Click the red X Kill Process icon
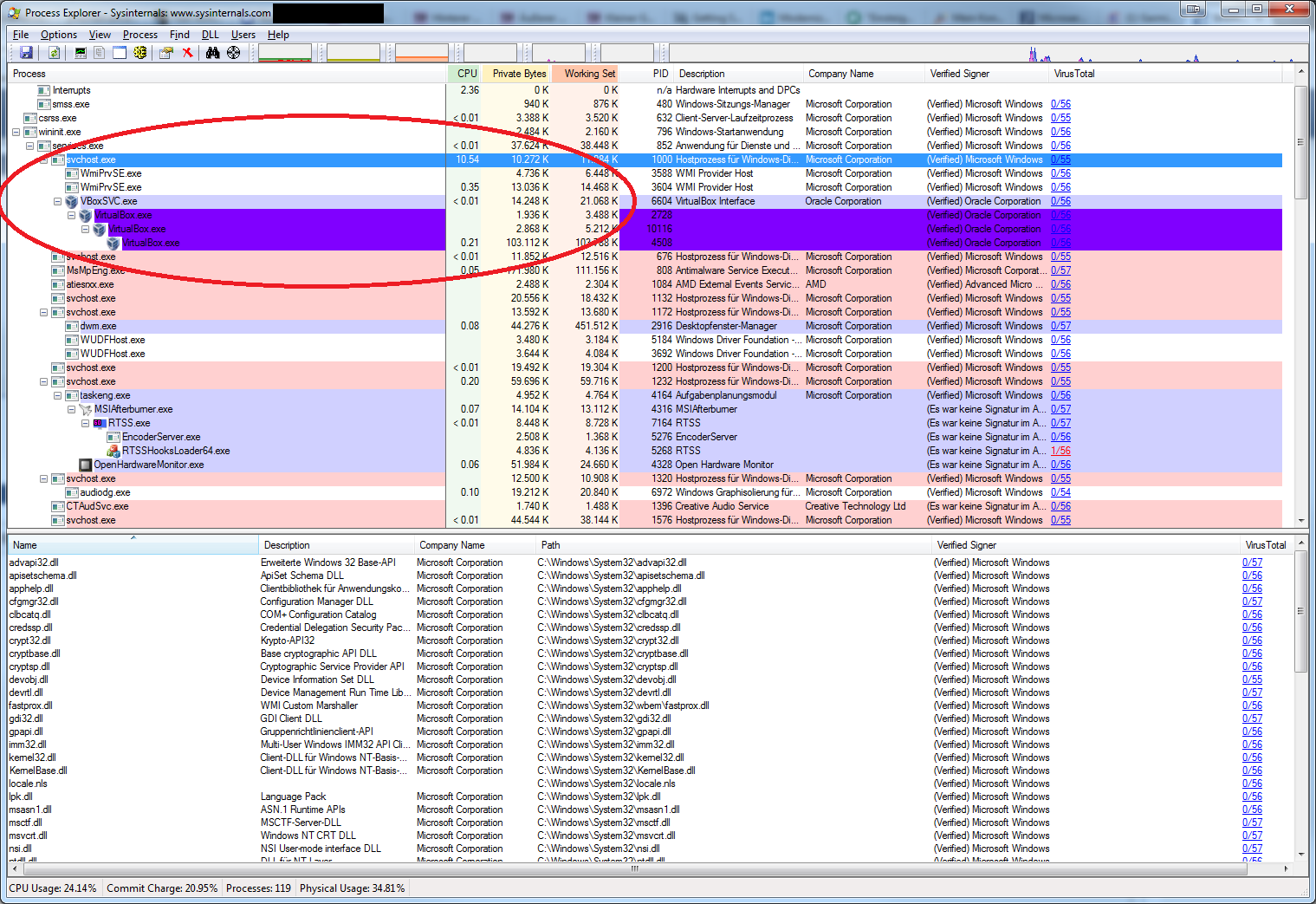The width and height of the screenshot is (1316, 904). [187, 53]
